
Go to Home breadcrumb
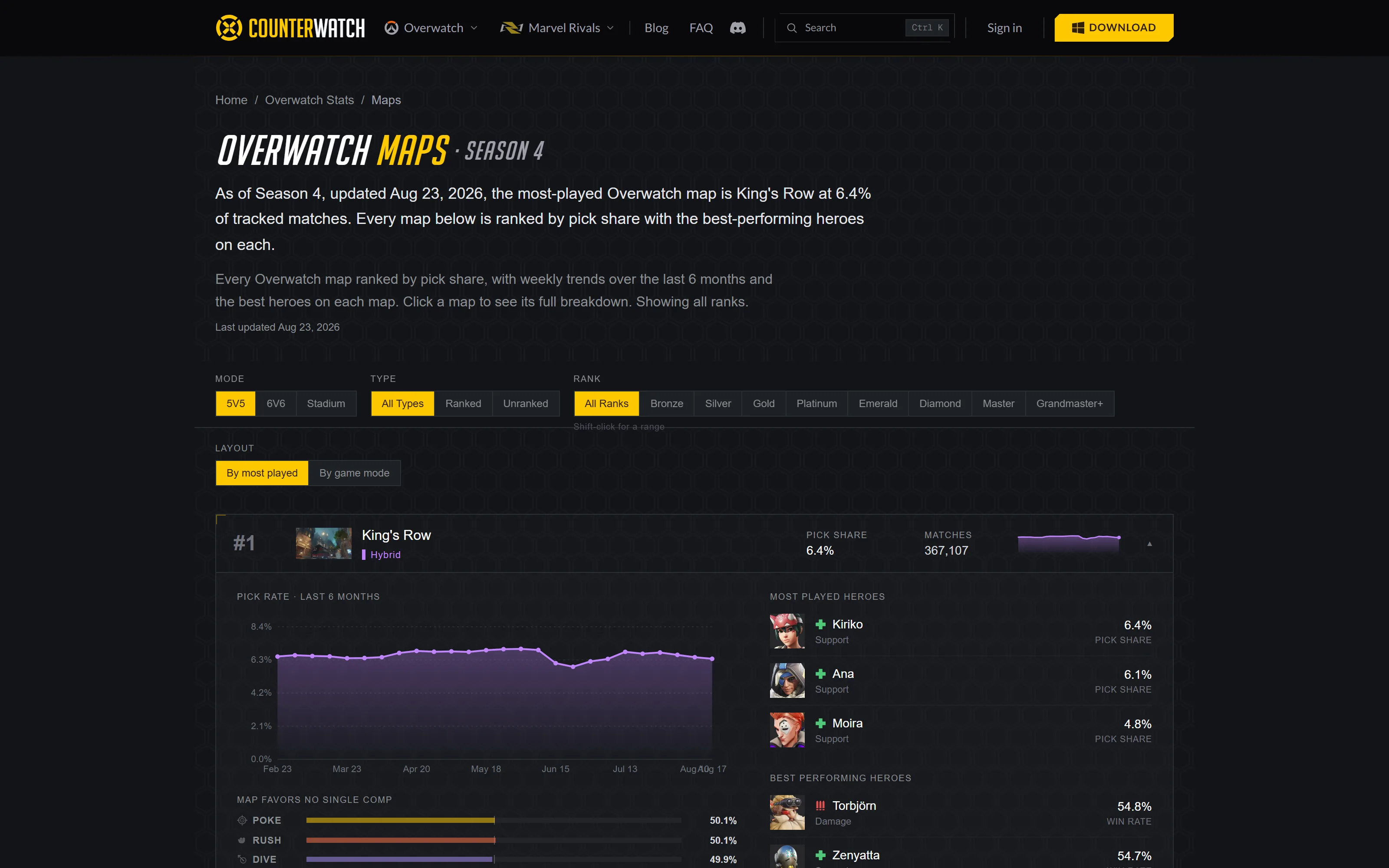coord(231,100)
